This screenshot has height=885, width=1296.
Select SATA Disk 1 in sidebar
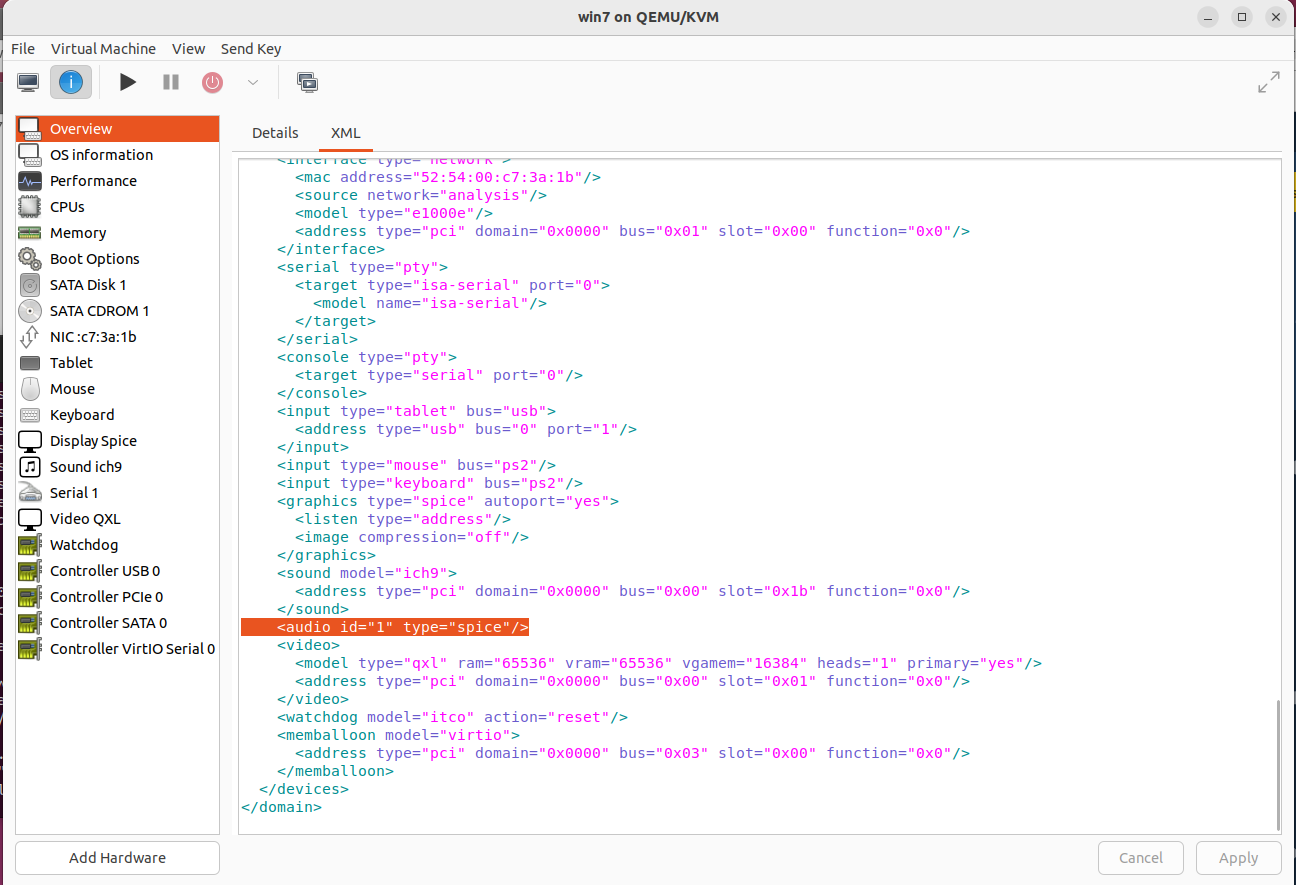[88, 285]
